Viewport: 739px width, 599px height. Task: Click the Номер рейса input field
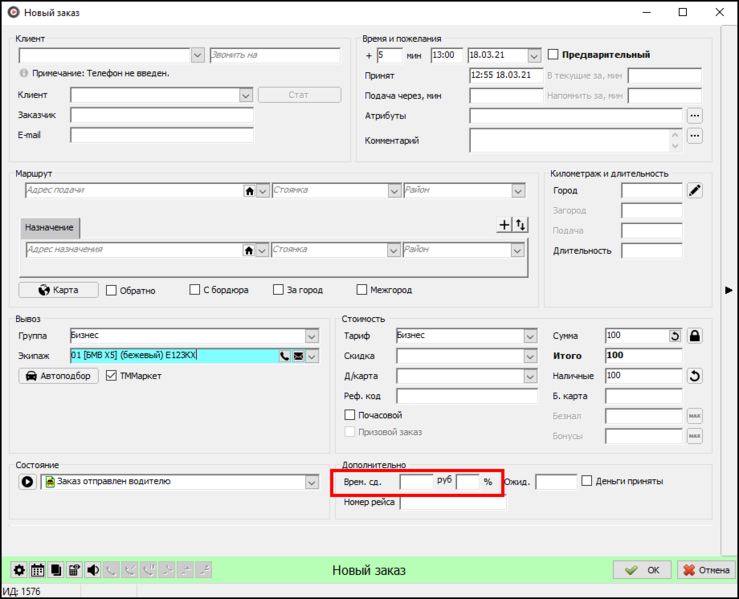tap(452, 503)
